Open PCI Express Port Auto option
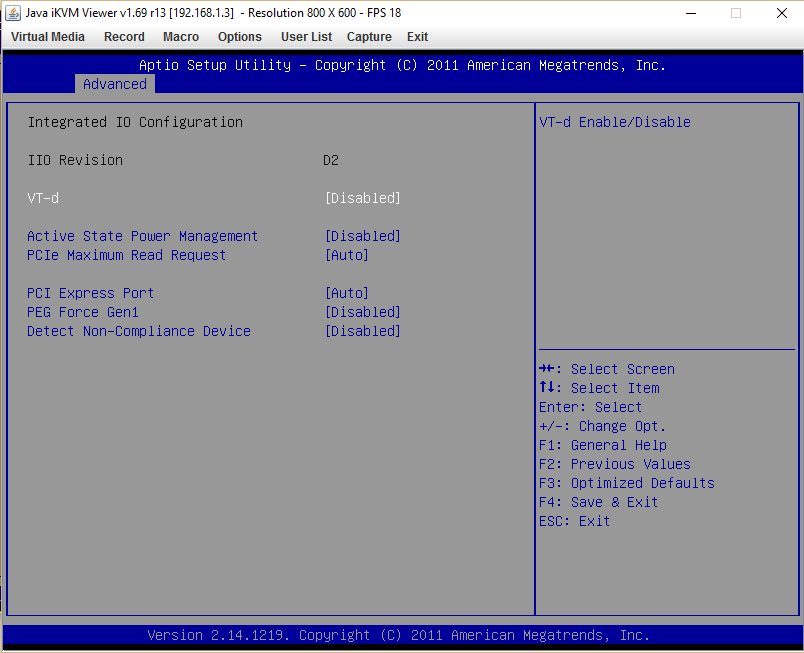Viewport: 804px width, 653px height. [347, 293]
